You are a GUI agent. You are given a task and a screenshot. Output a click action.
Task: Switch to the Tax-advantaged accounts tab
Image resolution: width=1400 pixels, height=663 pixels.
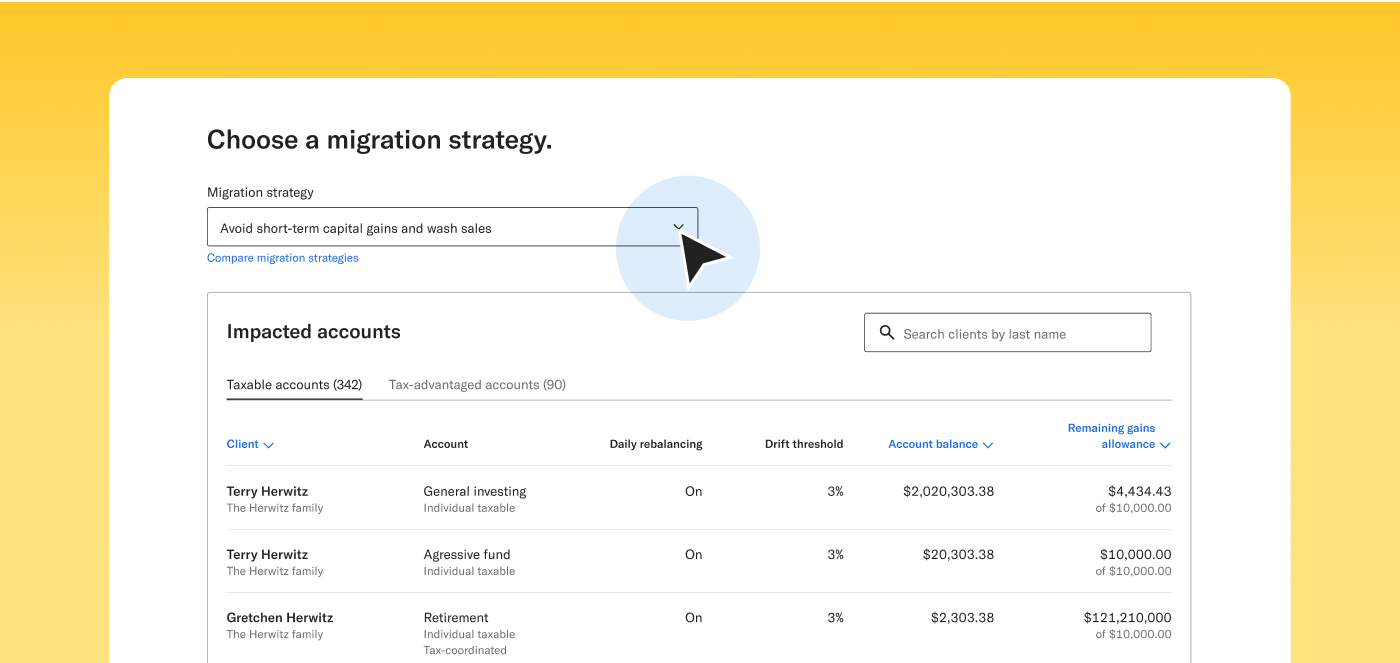click(477, 384)
